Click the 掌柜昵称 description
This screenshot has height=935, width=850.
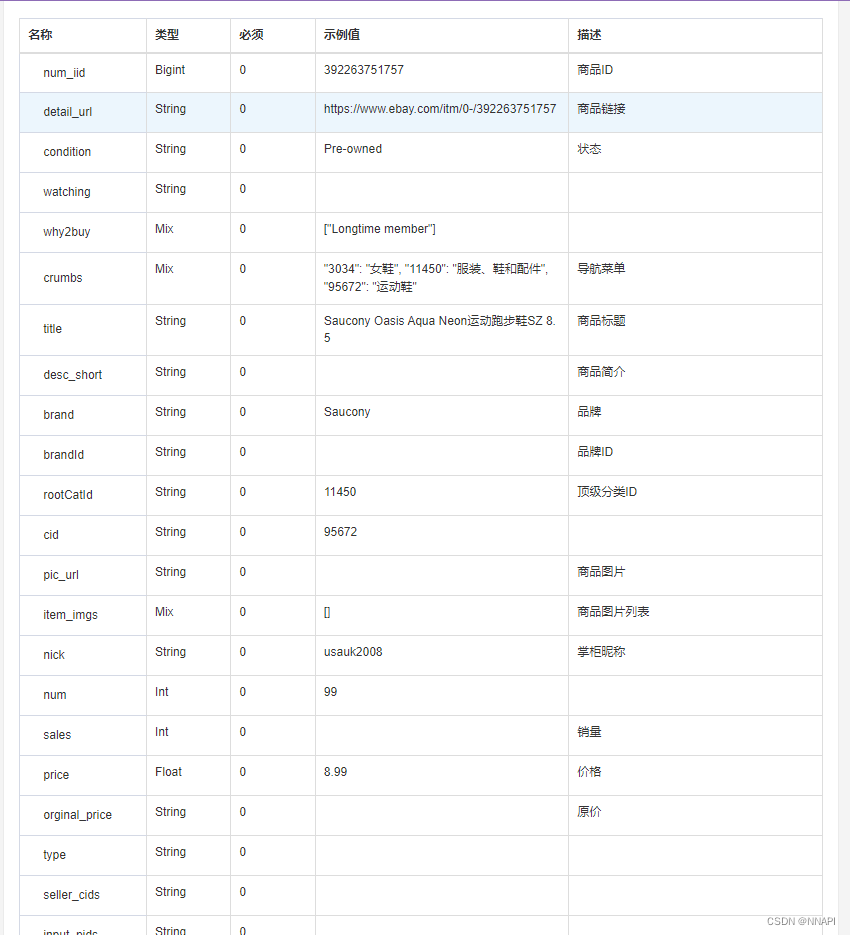pyautogui.click(x=601, y=651)
